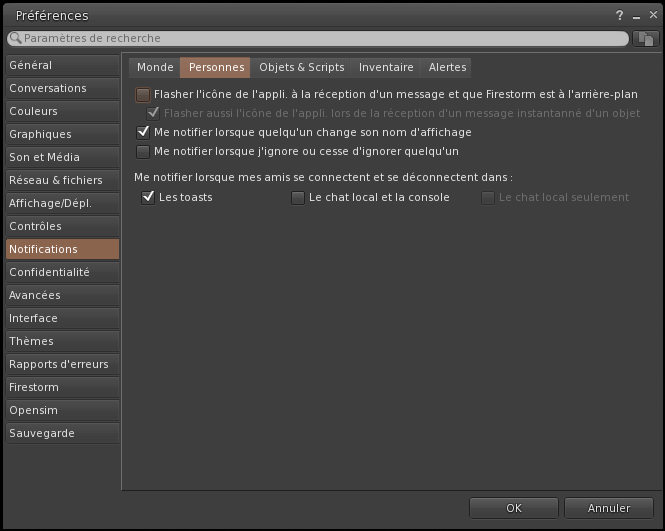Screen dimensions: 665x531
Task: Minimize the Préférences floater
Action: pos(634,15)
